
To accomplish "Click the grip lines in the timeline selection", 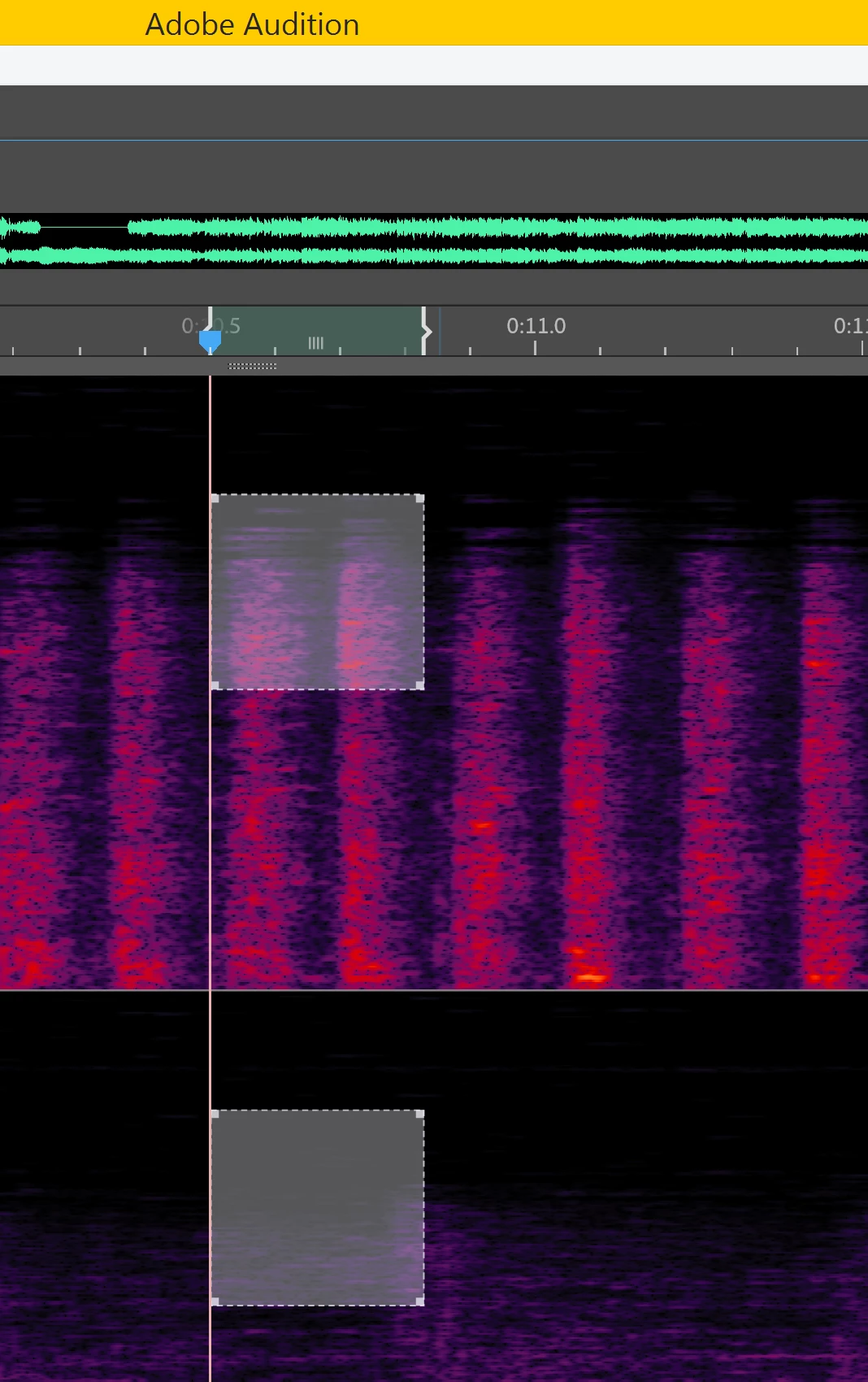I will [316, 343].
